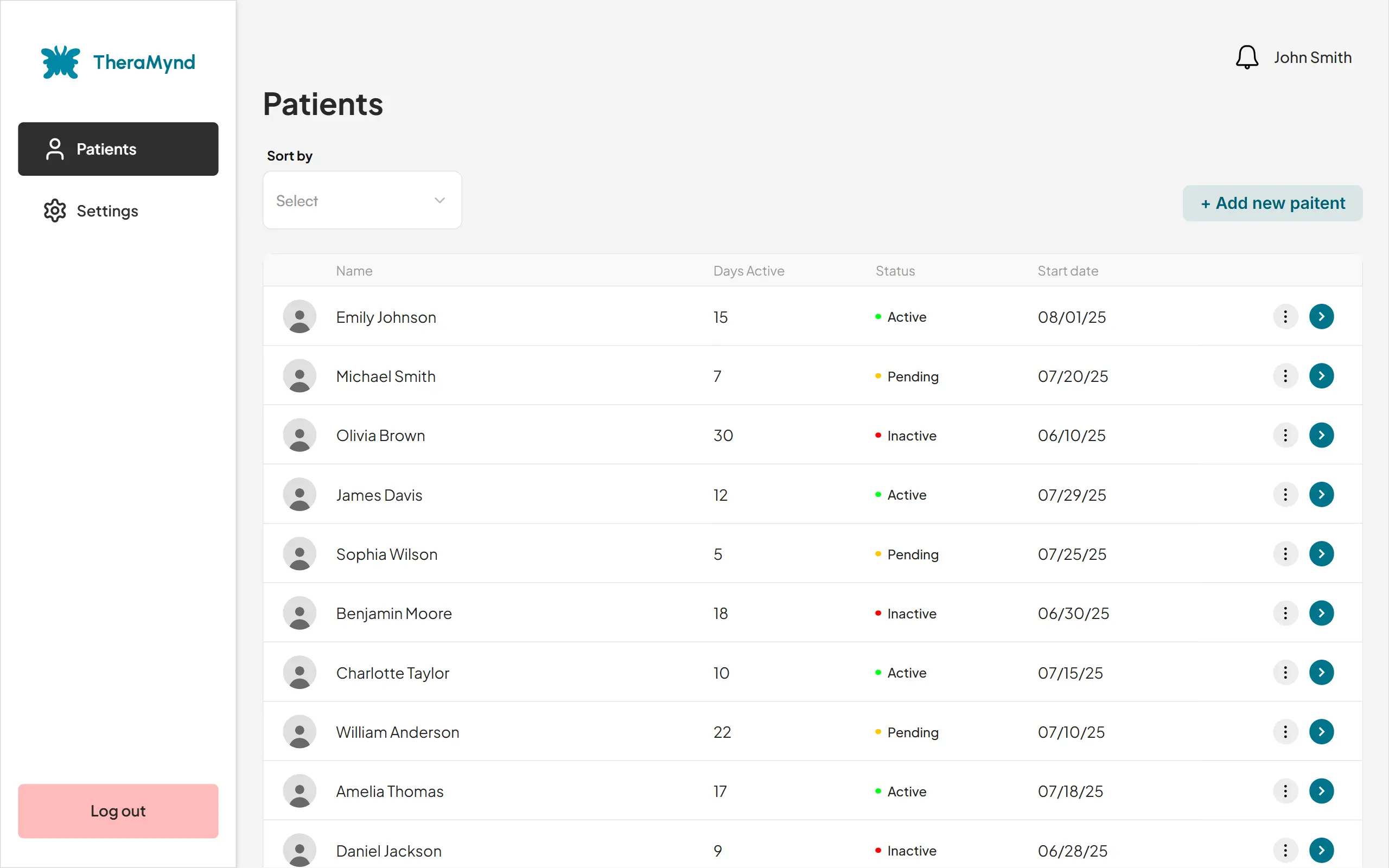Click the notification bell icon

pyautogui.click(x=1246, y=58)
